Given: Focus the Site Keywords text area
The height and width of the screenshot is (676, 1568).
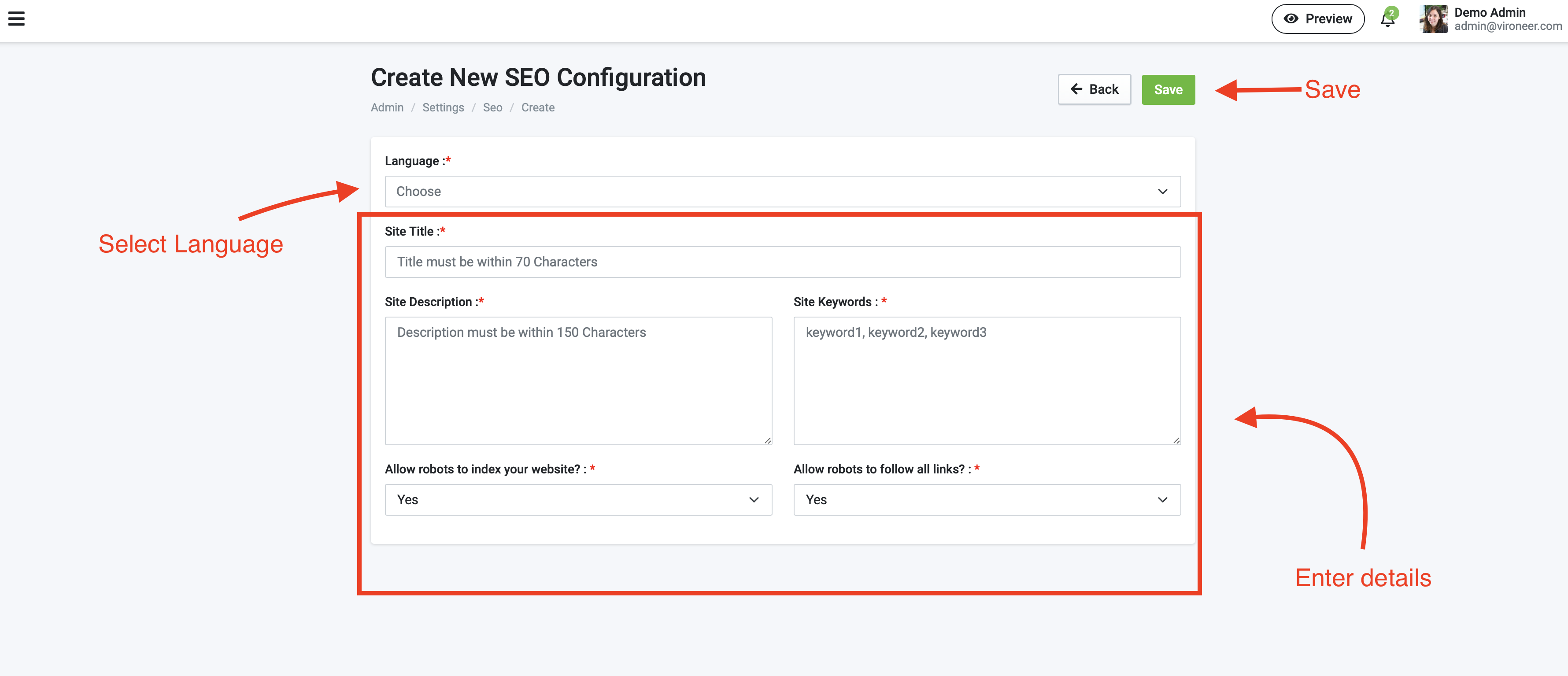Looking at the screenshot, I should [x=986, y=380].
